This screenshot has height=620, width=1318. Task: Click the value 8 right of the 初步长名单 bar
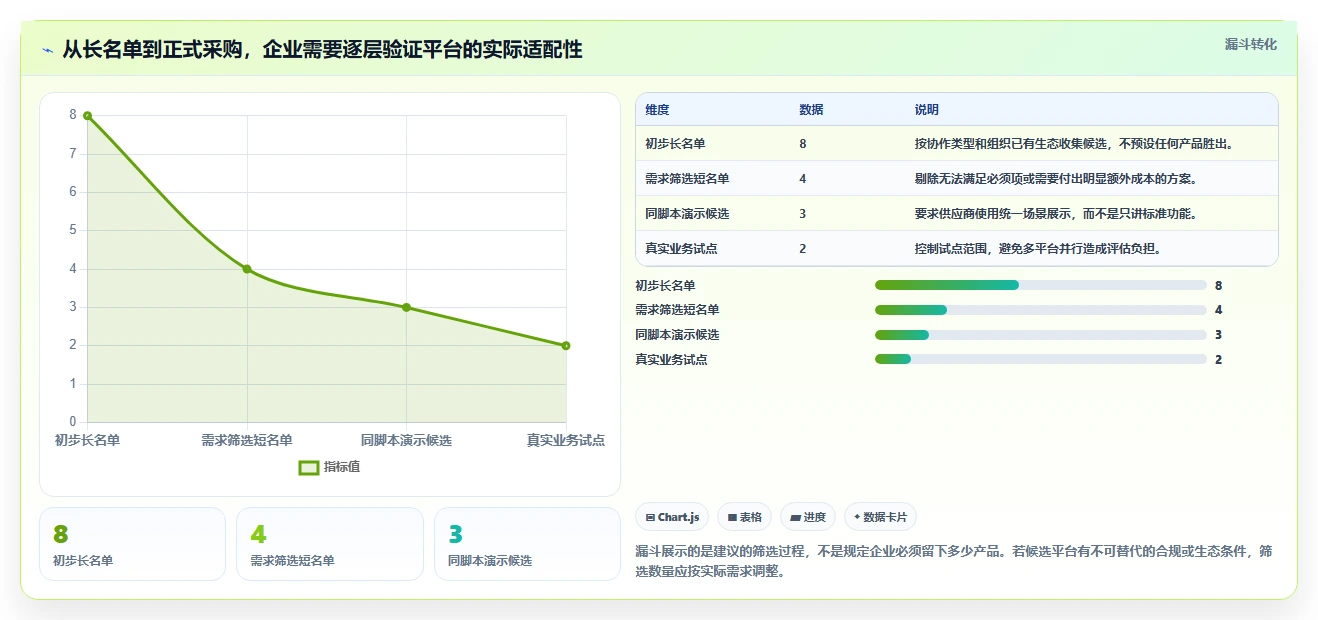tap(1219, 285)
